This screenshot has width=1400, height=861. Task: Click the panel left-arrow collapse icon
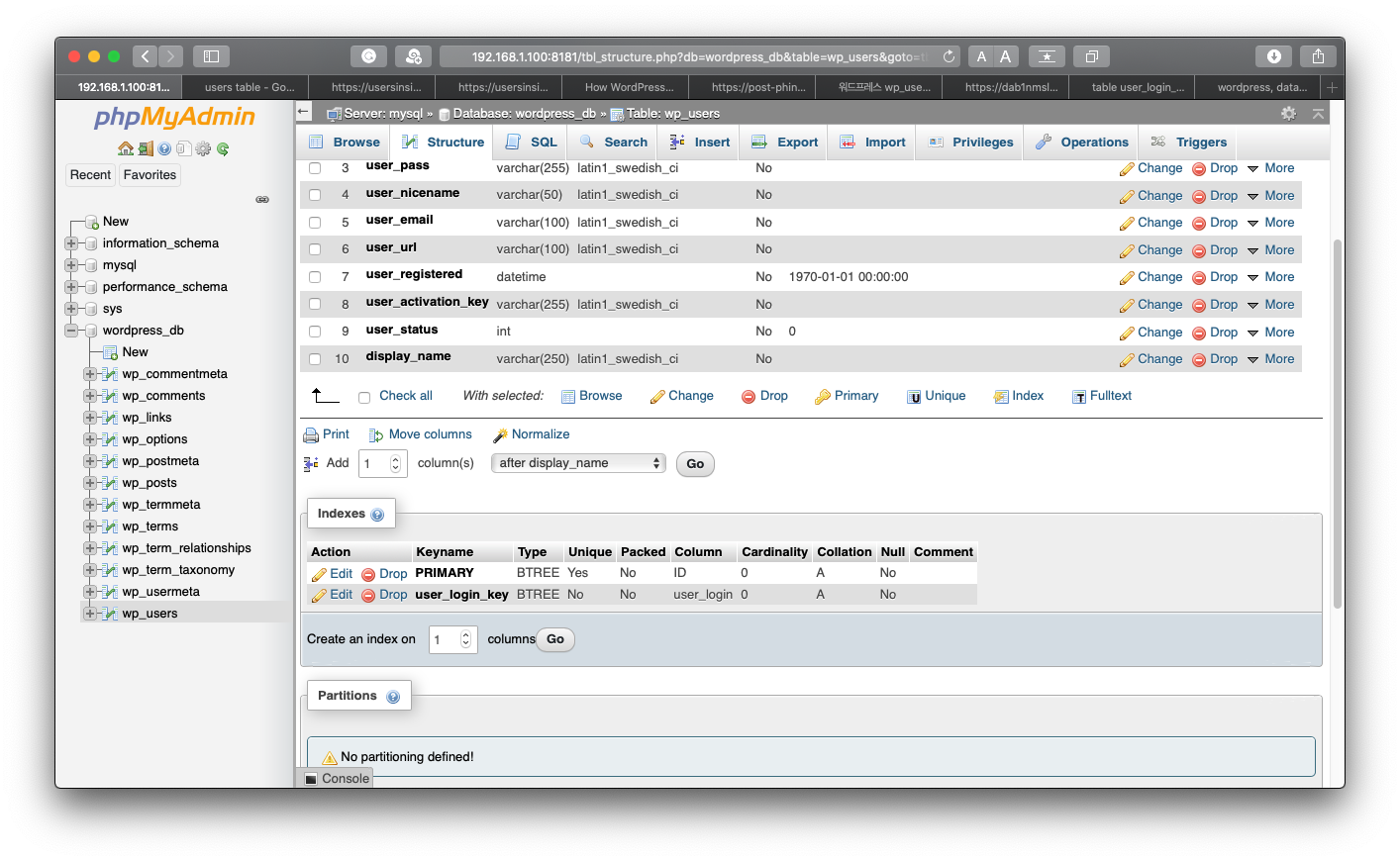point(304,112)
